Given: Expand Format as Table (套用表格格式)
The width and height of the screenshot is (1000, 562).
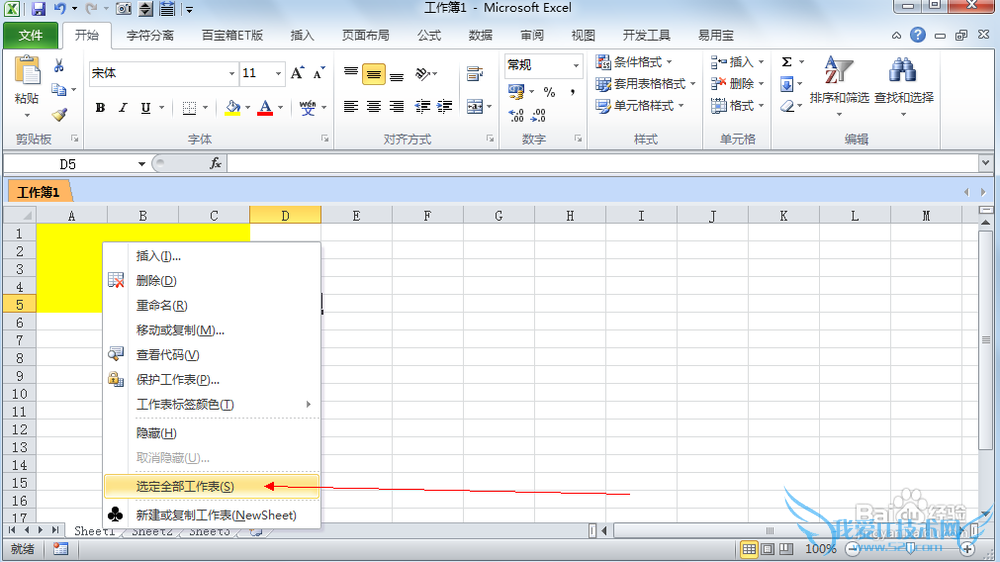Looking at the screenshot, I should [x=645, y=84].
